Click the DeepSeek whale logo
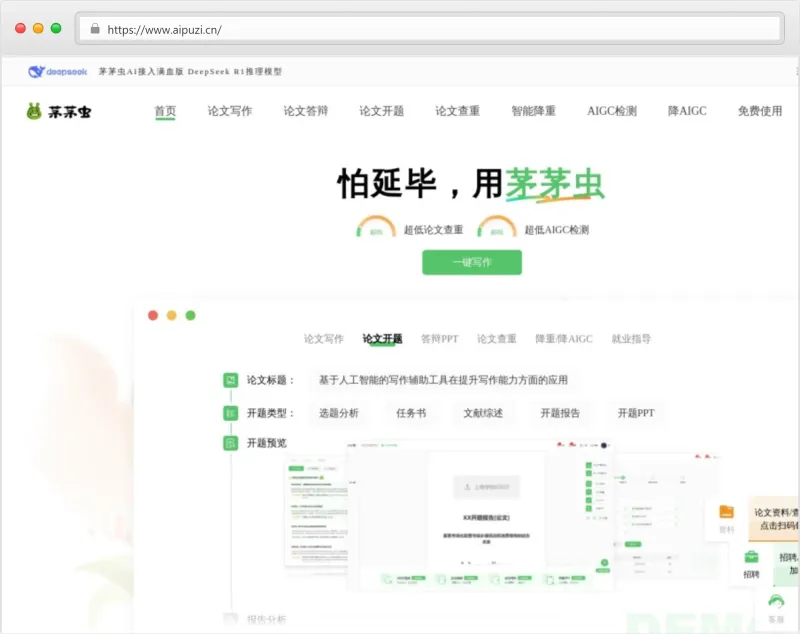This screenshot has width=800, height=634. [x=58, y=71]
